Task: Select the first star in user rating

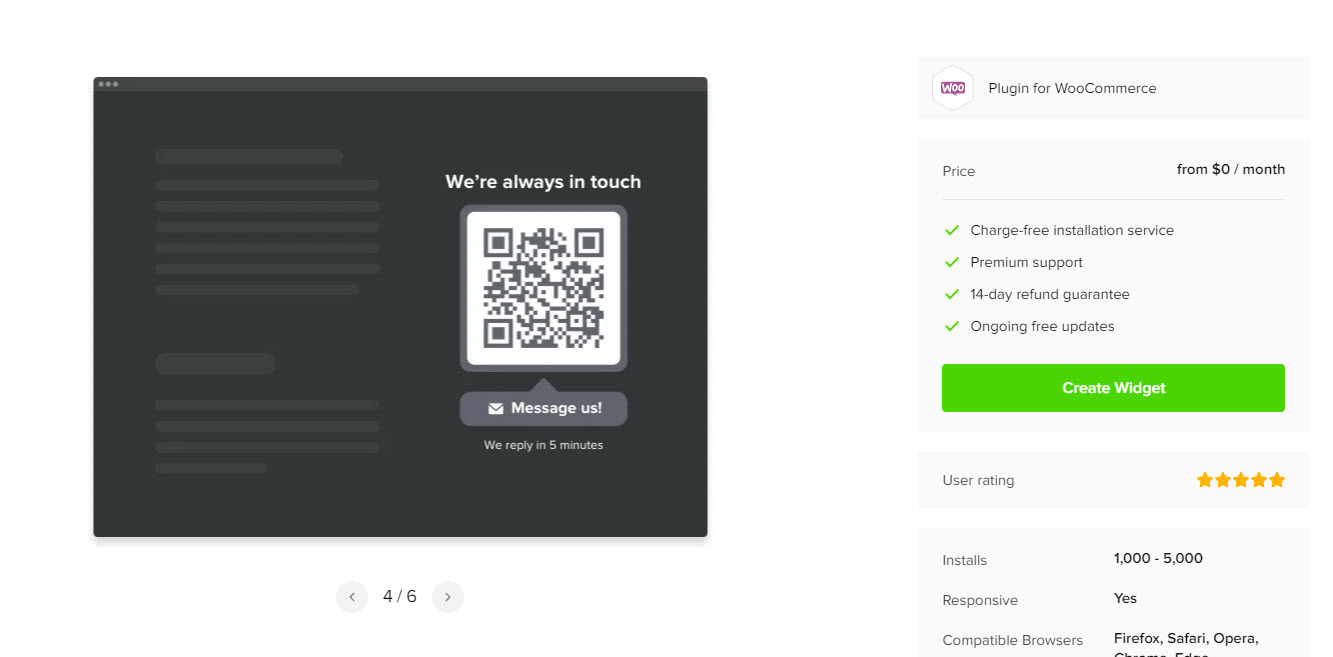Action: click(x=1205, y=479)
